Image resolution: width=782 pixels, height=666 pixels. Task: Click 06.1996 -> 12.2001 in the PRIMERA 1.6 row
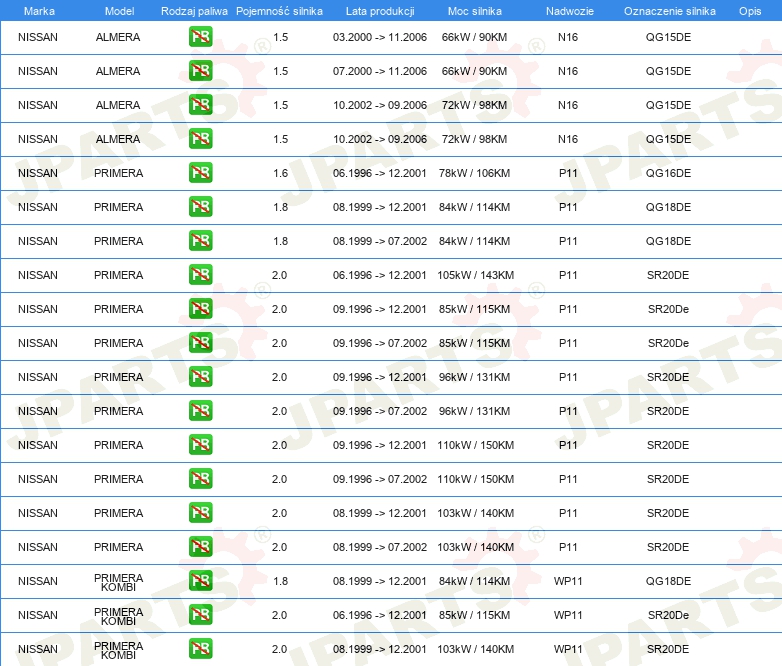(x=380, y=173)
